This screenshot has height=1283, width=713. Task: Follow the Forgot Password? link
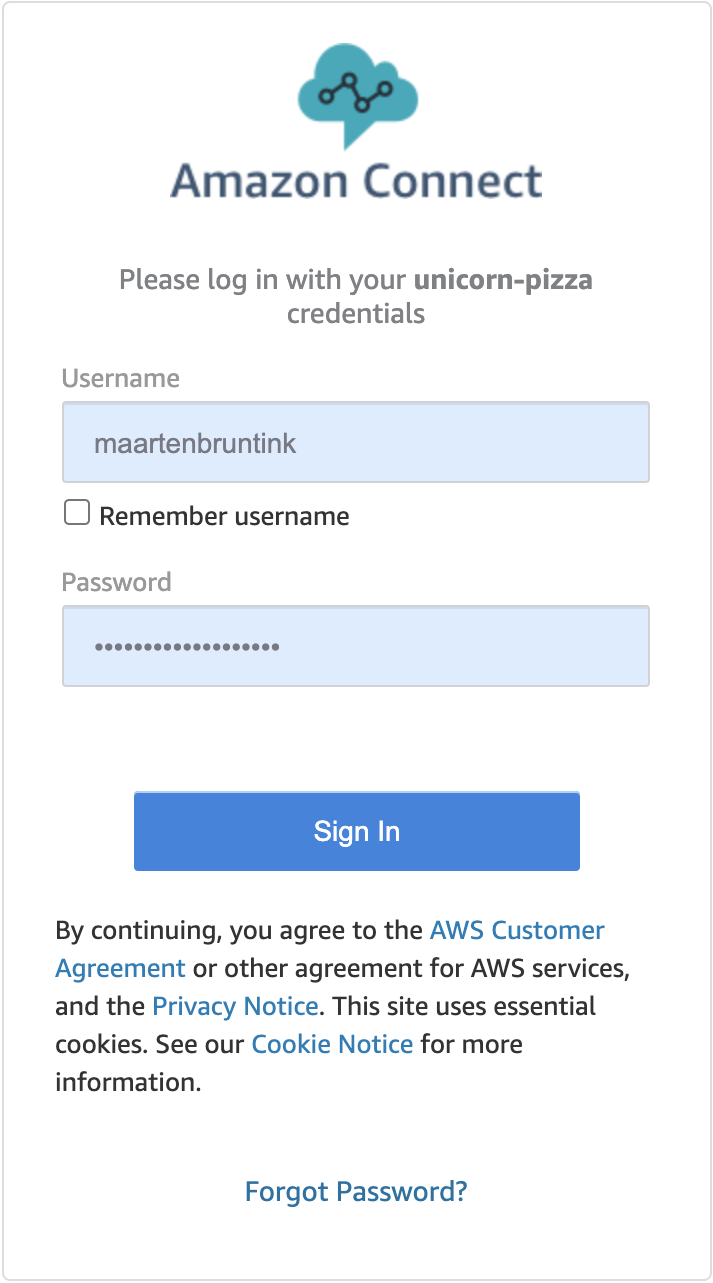coord(356,1192)
